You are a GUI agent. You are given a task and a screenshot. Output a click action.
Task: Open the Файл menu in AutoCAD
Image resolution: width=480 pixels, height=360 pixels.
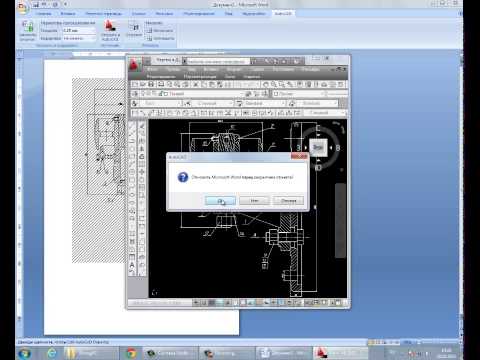point(152,69)
